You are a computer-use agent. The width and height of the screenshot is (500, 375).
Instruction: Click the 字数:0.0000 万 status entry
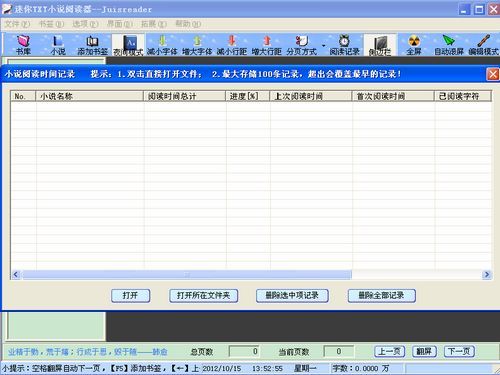[361, 368]
